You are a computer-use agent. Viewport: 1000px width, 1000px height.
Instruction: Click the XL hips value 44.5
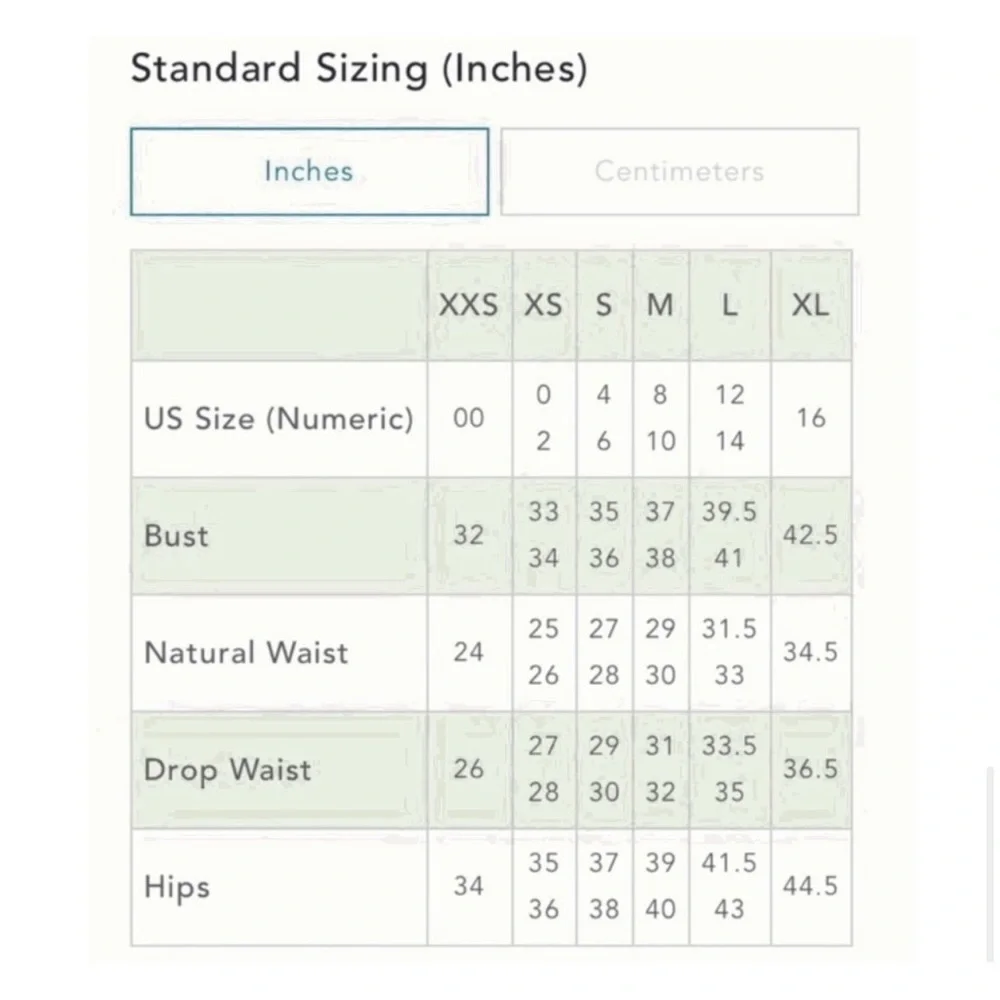click(810, 887)
